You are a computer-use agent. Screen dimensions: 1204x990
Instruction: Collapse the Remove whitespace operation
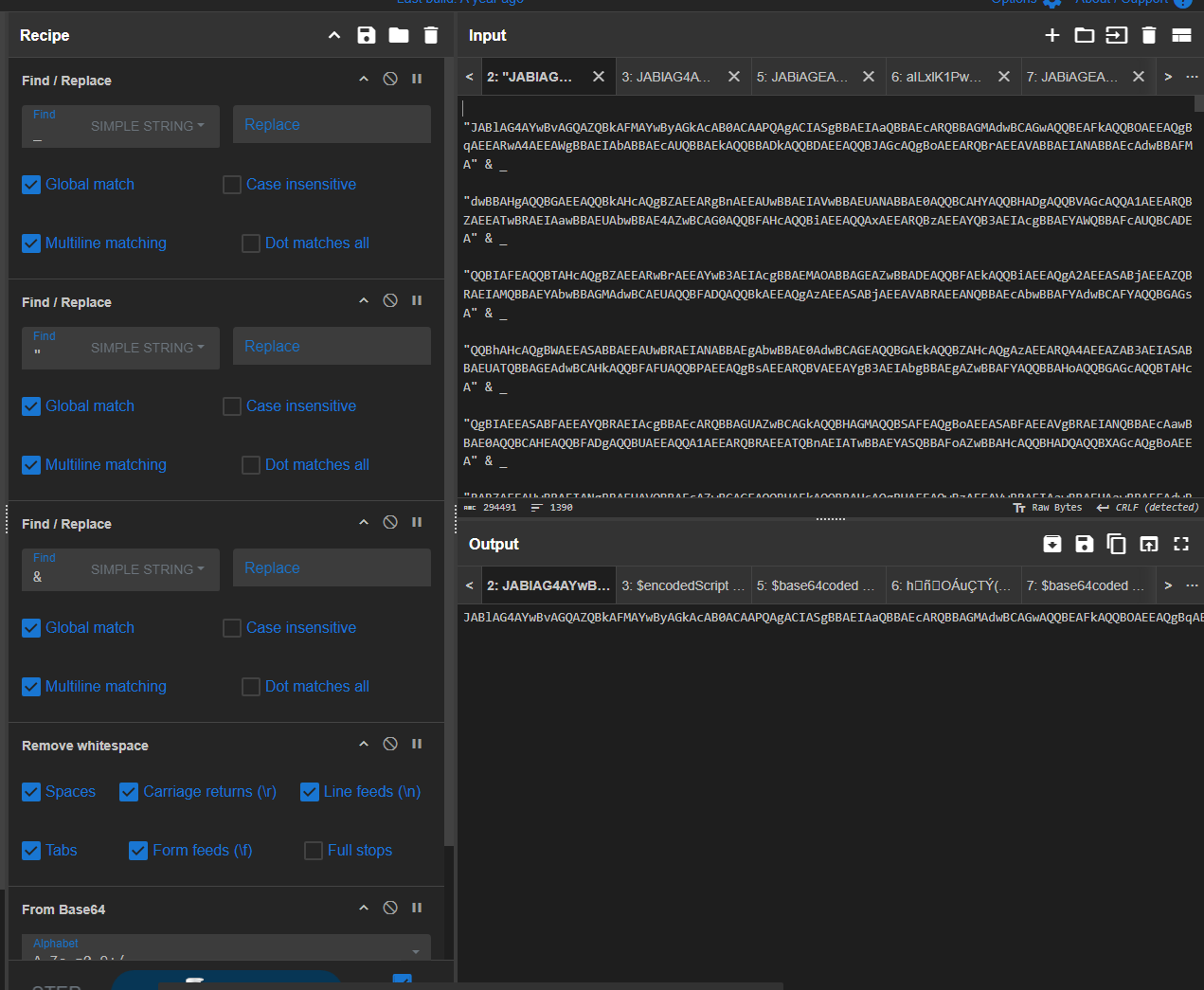[x=364, y=744]
